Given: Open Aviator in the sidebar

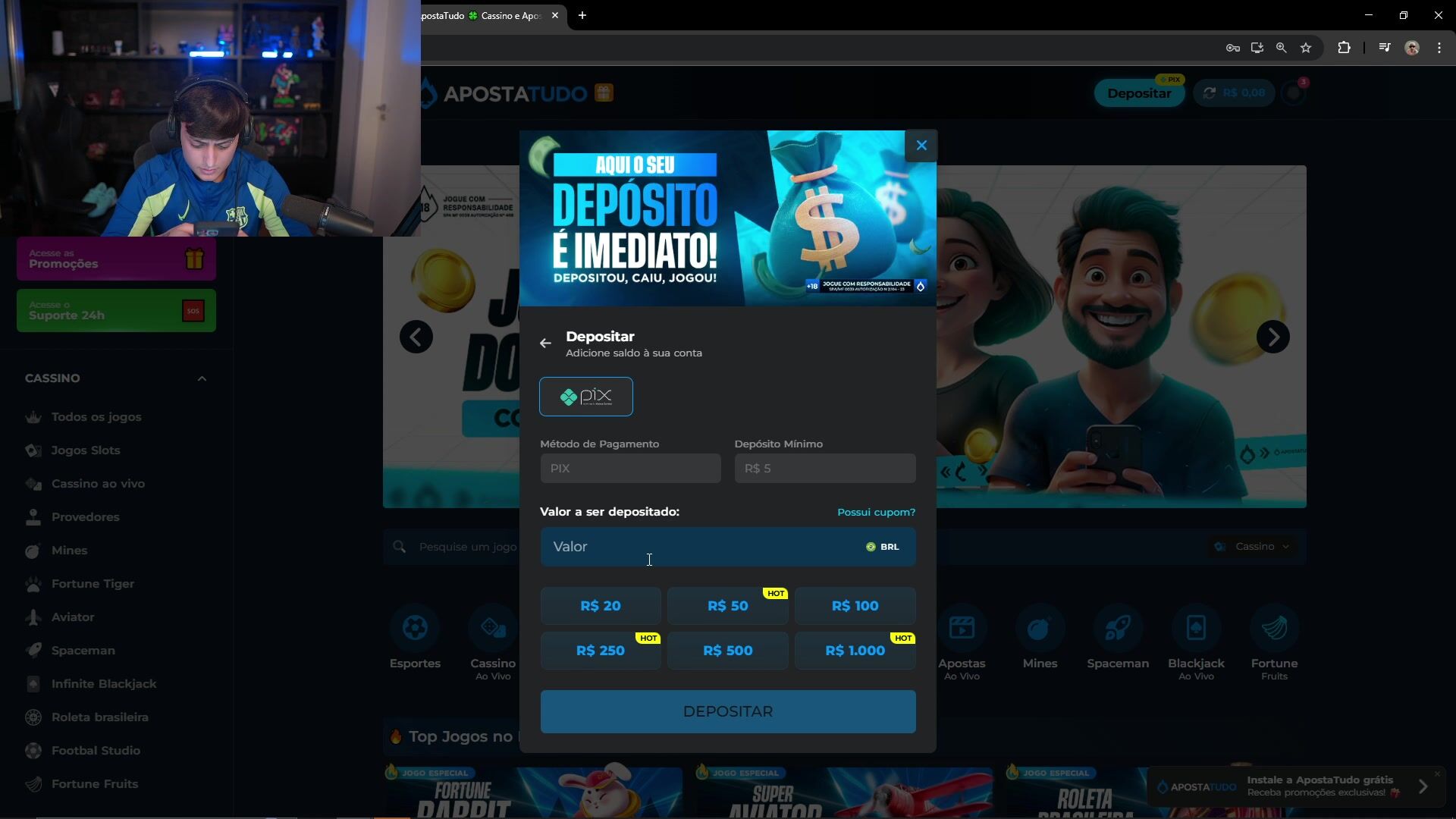Looking at the screenshot, I should 73,617.
